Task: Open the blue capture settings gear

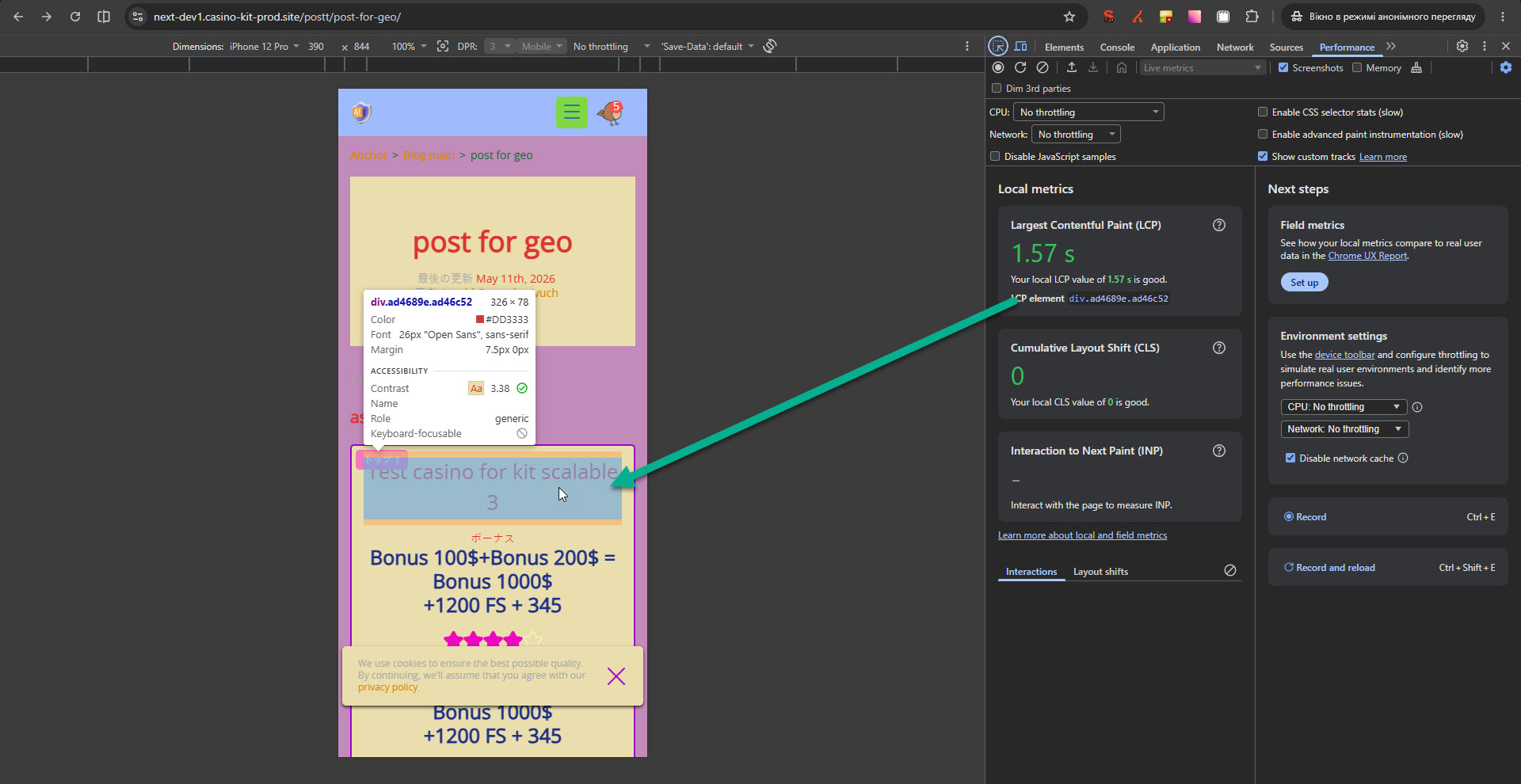Action: point(1506,67)
